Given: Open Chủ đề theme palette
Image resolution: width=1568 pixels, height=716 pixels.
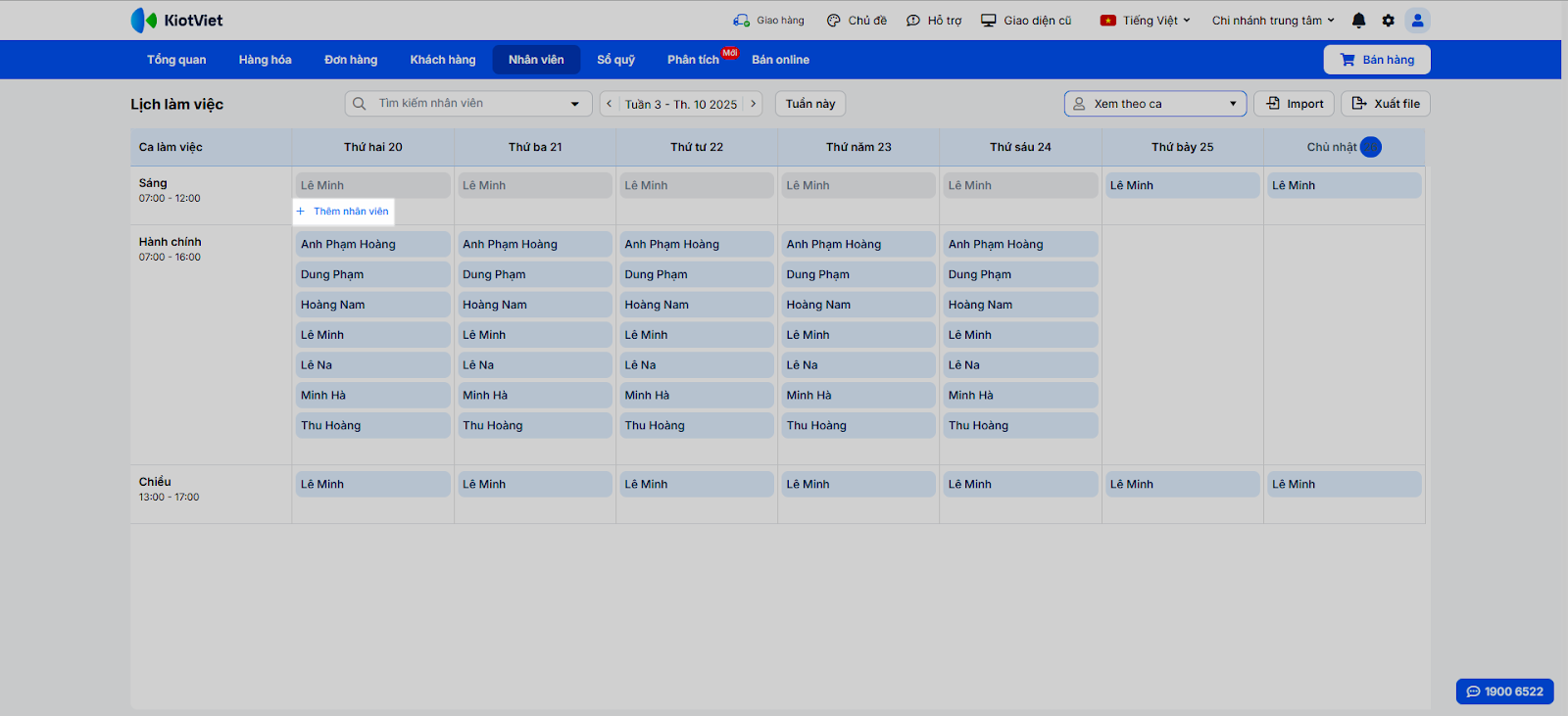Looking at the screenshot, I should click(833, 21).
